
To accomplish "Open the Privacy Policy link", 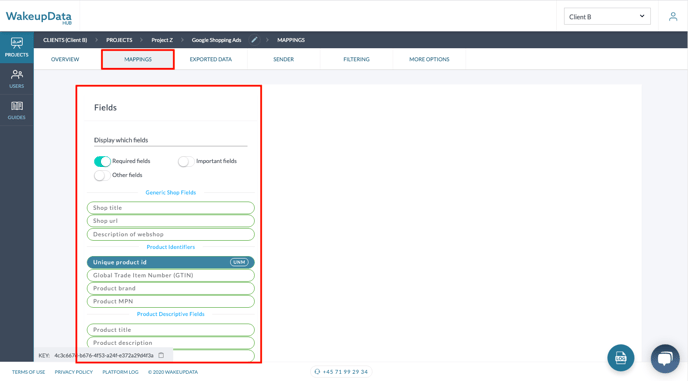I will tap(74, 372).
